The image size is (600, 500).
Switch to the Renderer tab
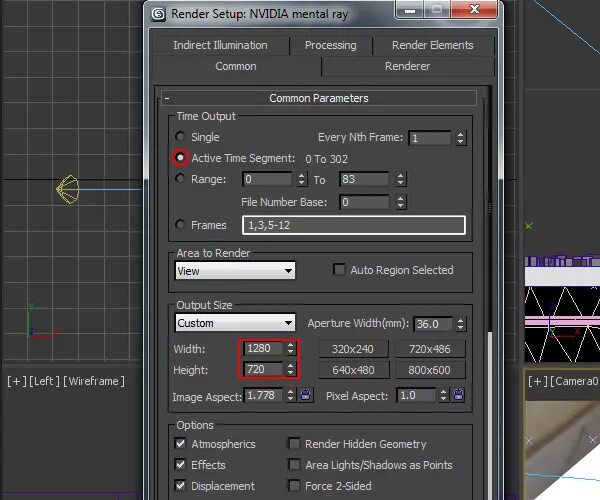(408, 66)
